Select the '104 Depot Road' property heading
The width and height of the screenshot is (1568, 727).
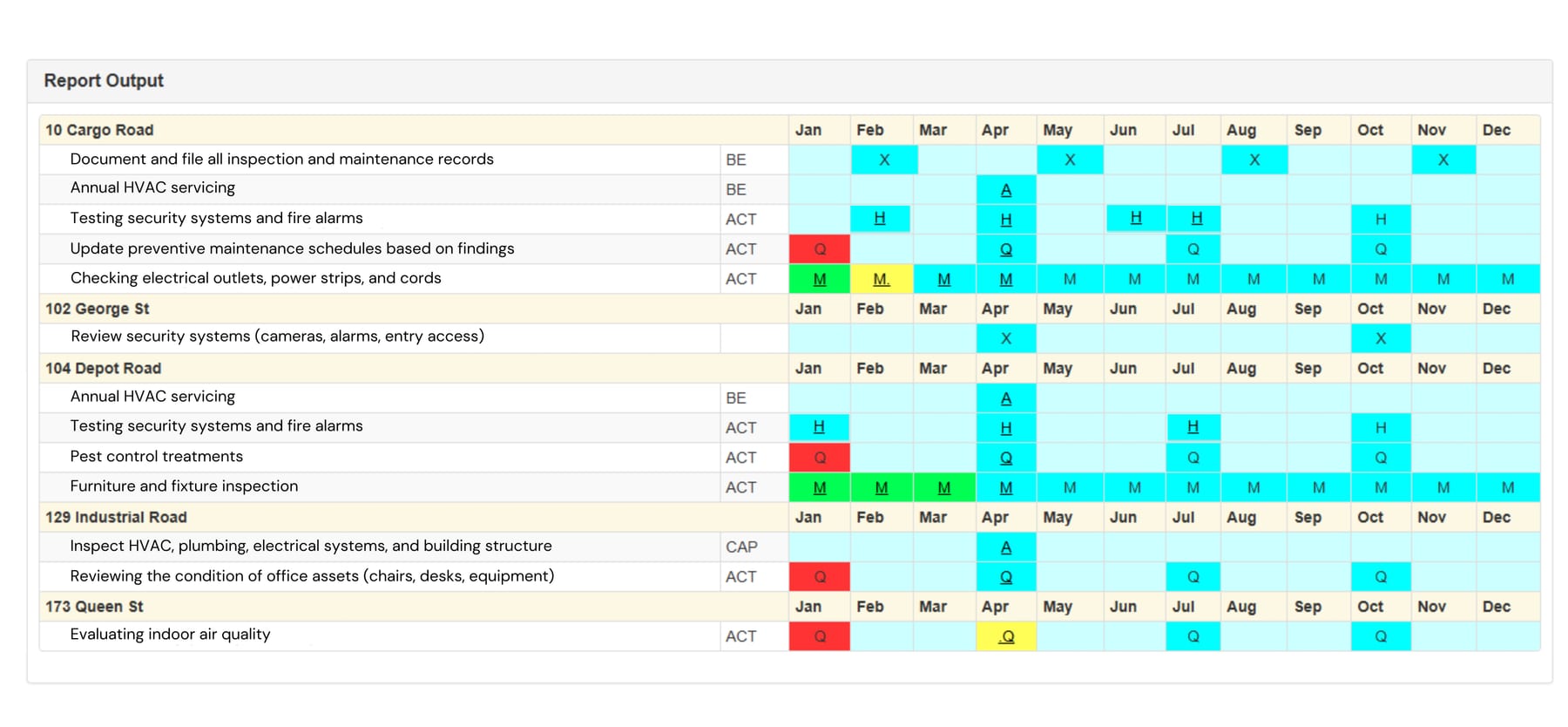point(104,368)
